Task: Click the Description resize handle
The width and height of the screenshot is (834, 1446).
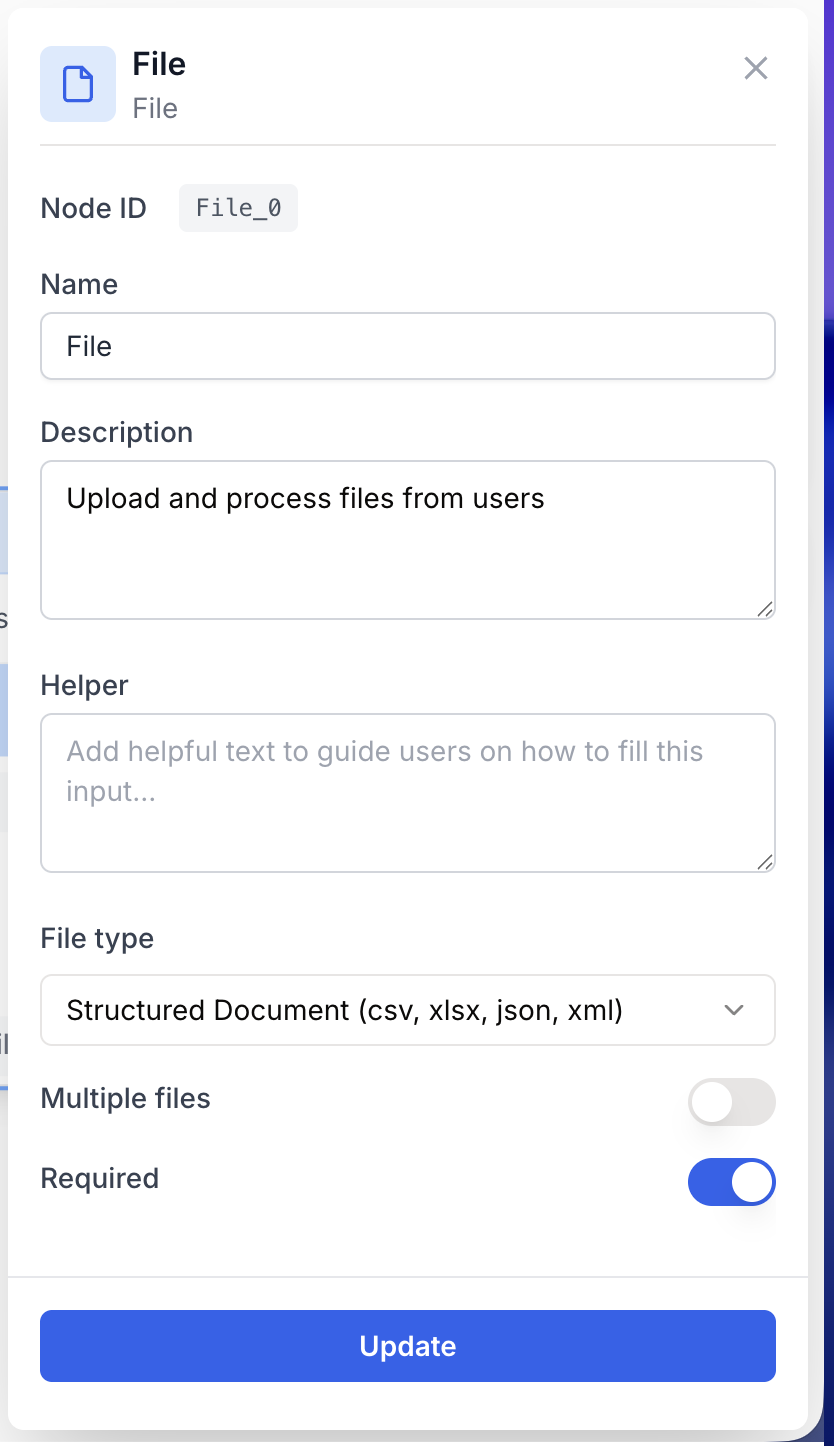Action: pyautogui.click(x=765, y=609)
